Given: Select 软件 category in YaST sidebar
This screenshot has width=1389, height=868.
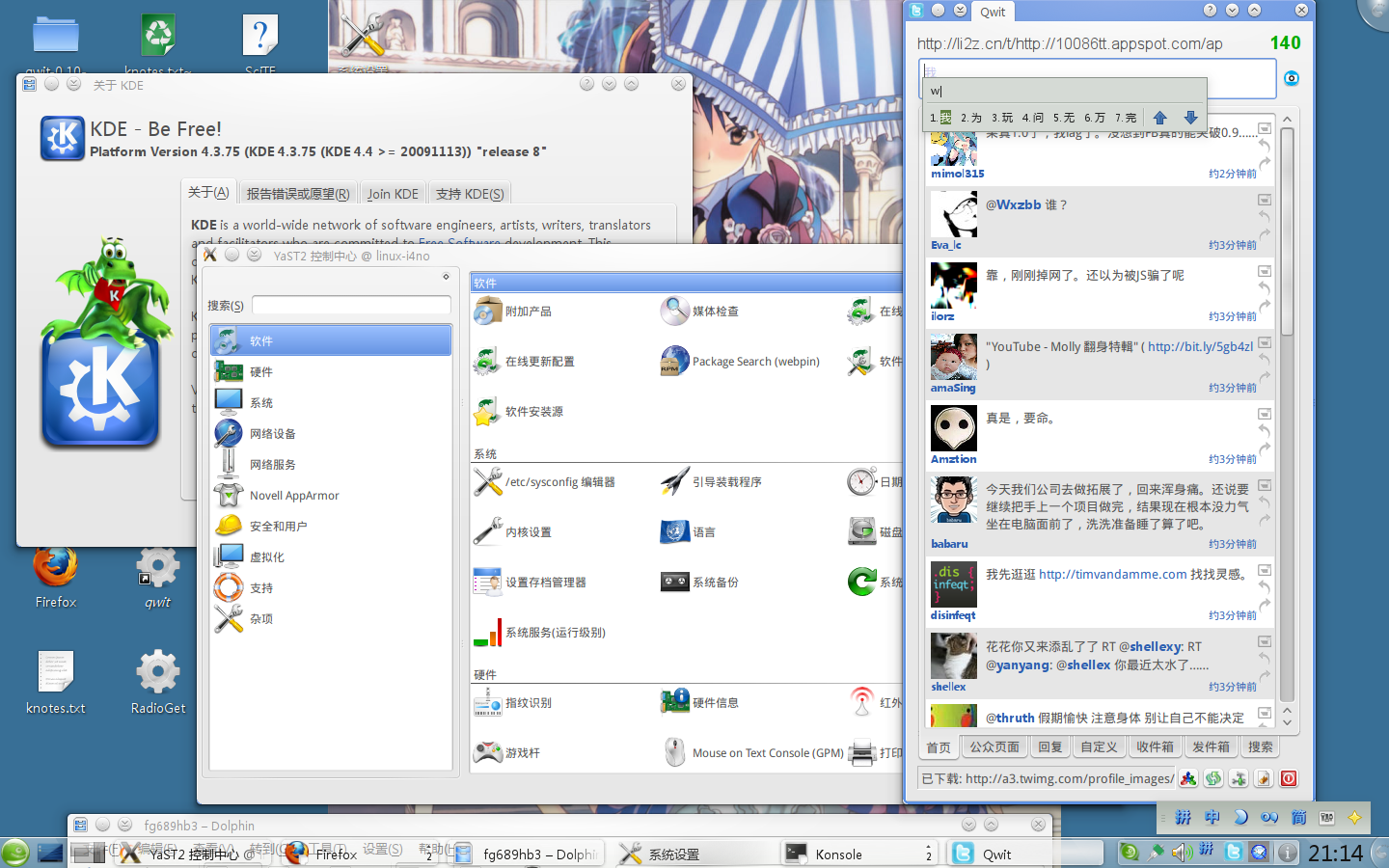Looking at the screenshot, I should (330, 340).
